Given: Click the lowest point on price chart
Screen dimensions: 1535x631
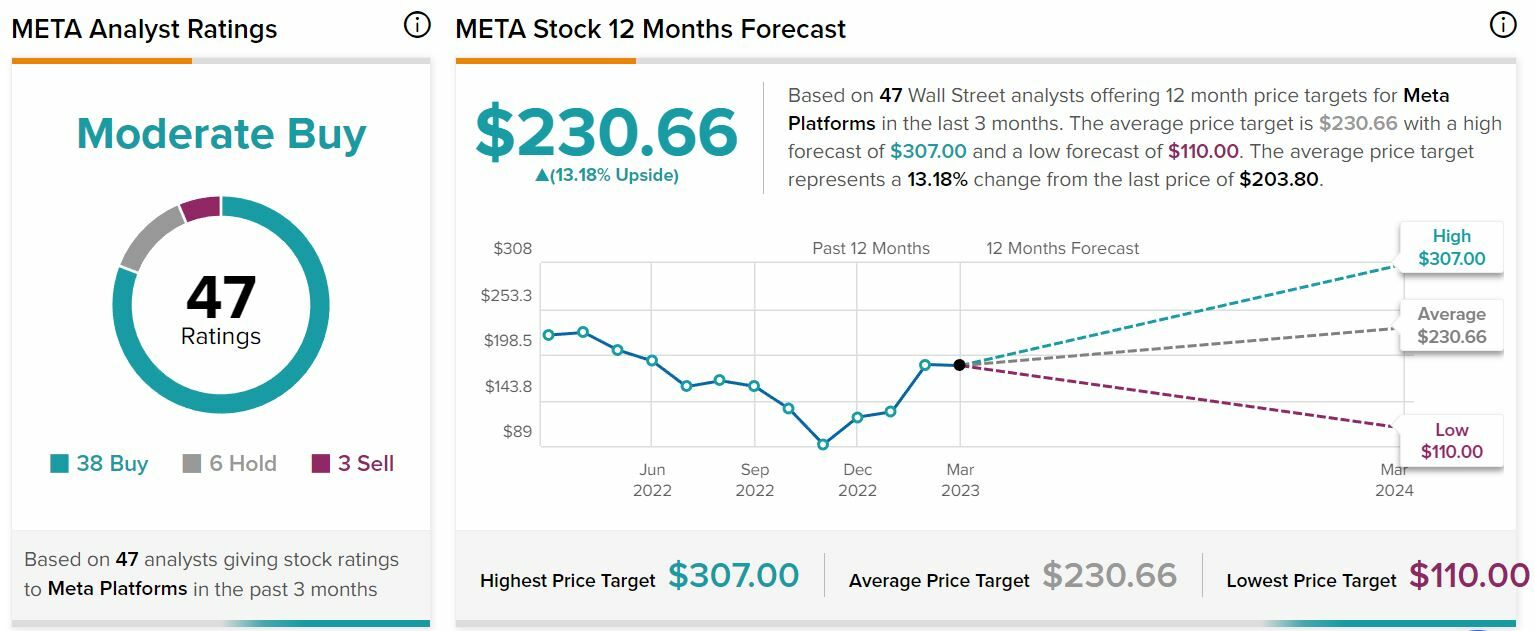Looking at the screenshot, I should [823, 444].
